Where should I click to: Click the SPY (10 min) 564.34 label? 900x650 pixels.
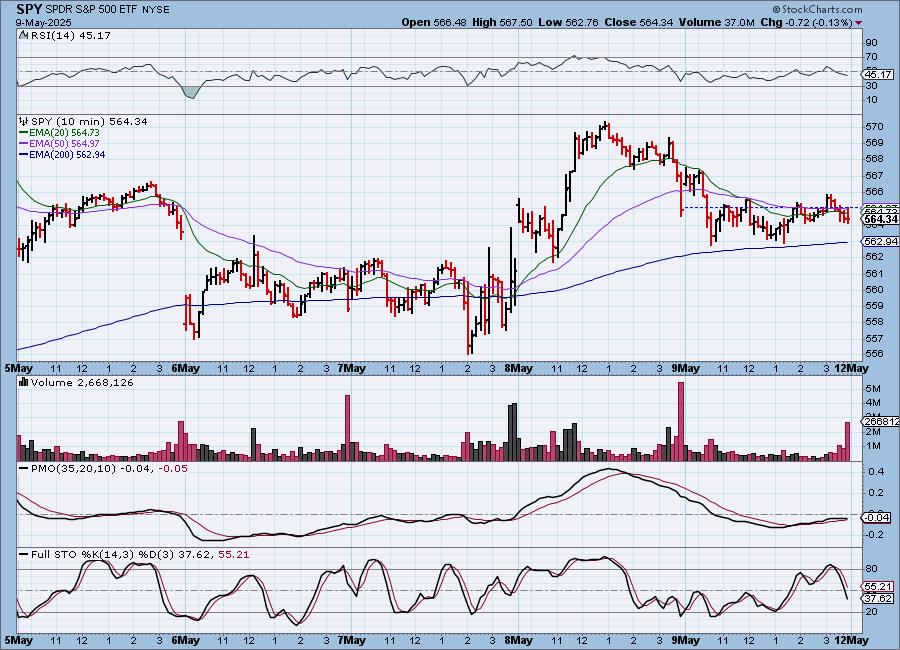click(x=89, y=121)
